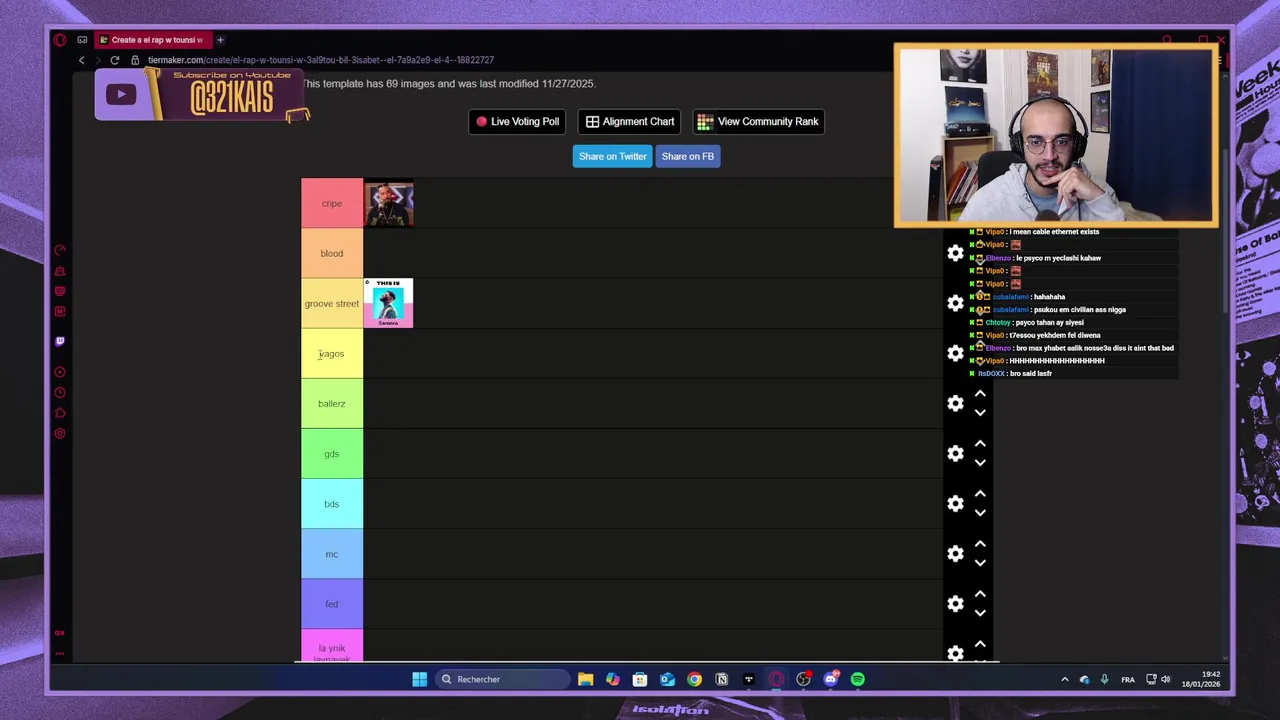Image resolution: width=1280 pixels, height=720 pixels.
Task: Move the bds tier up
Action: [980, 494]
